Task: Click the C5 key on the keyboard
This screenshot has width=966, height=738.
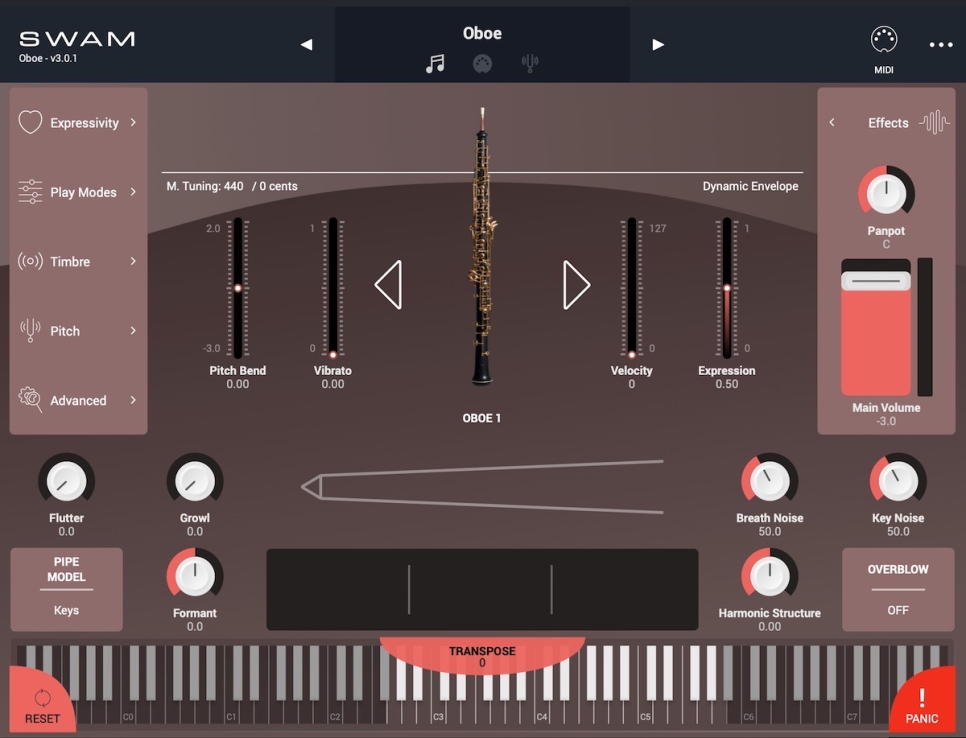Action: 645,712
